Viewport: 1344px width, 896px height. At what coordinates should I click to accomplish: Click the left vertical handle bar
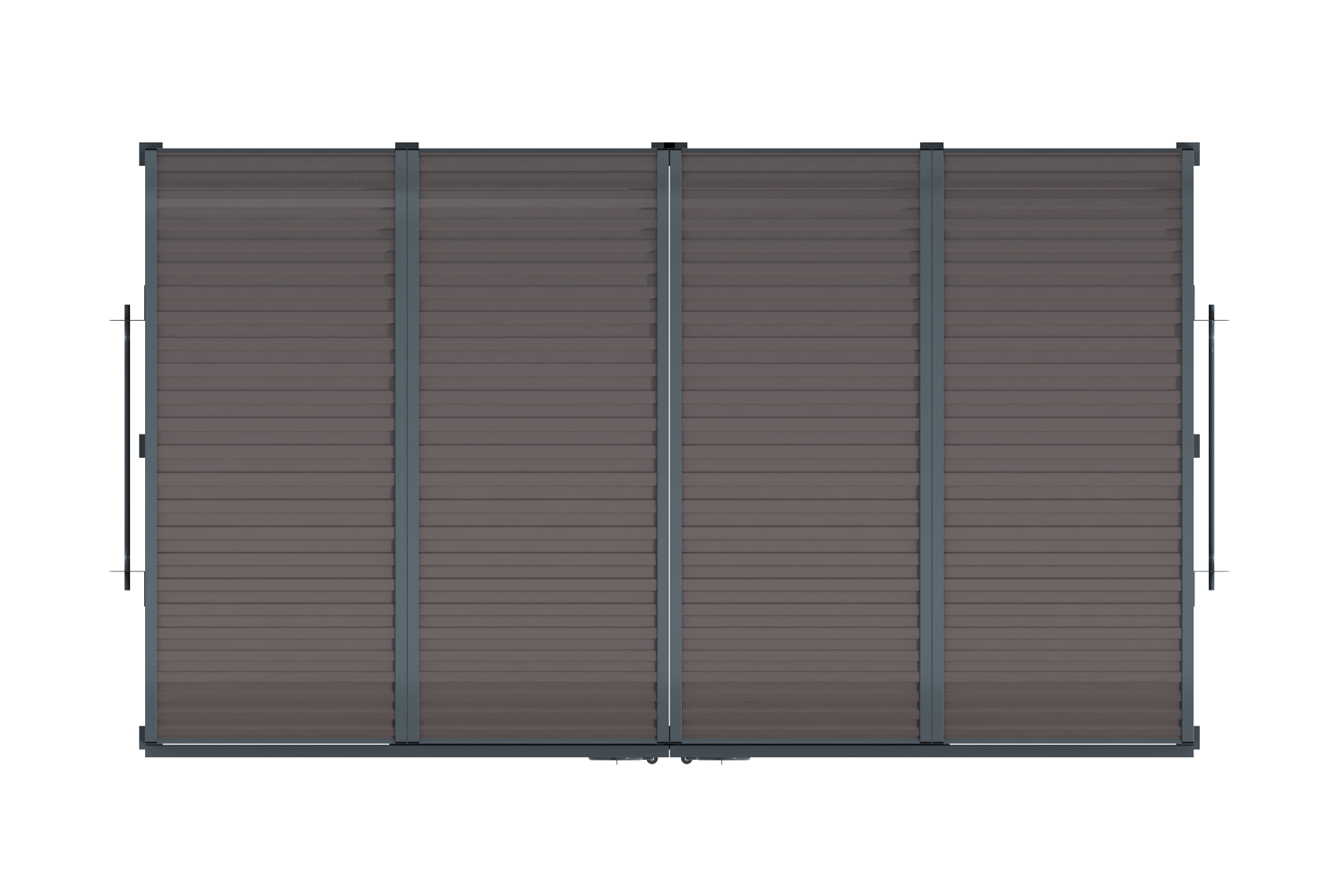click(127, 446)
